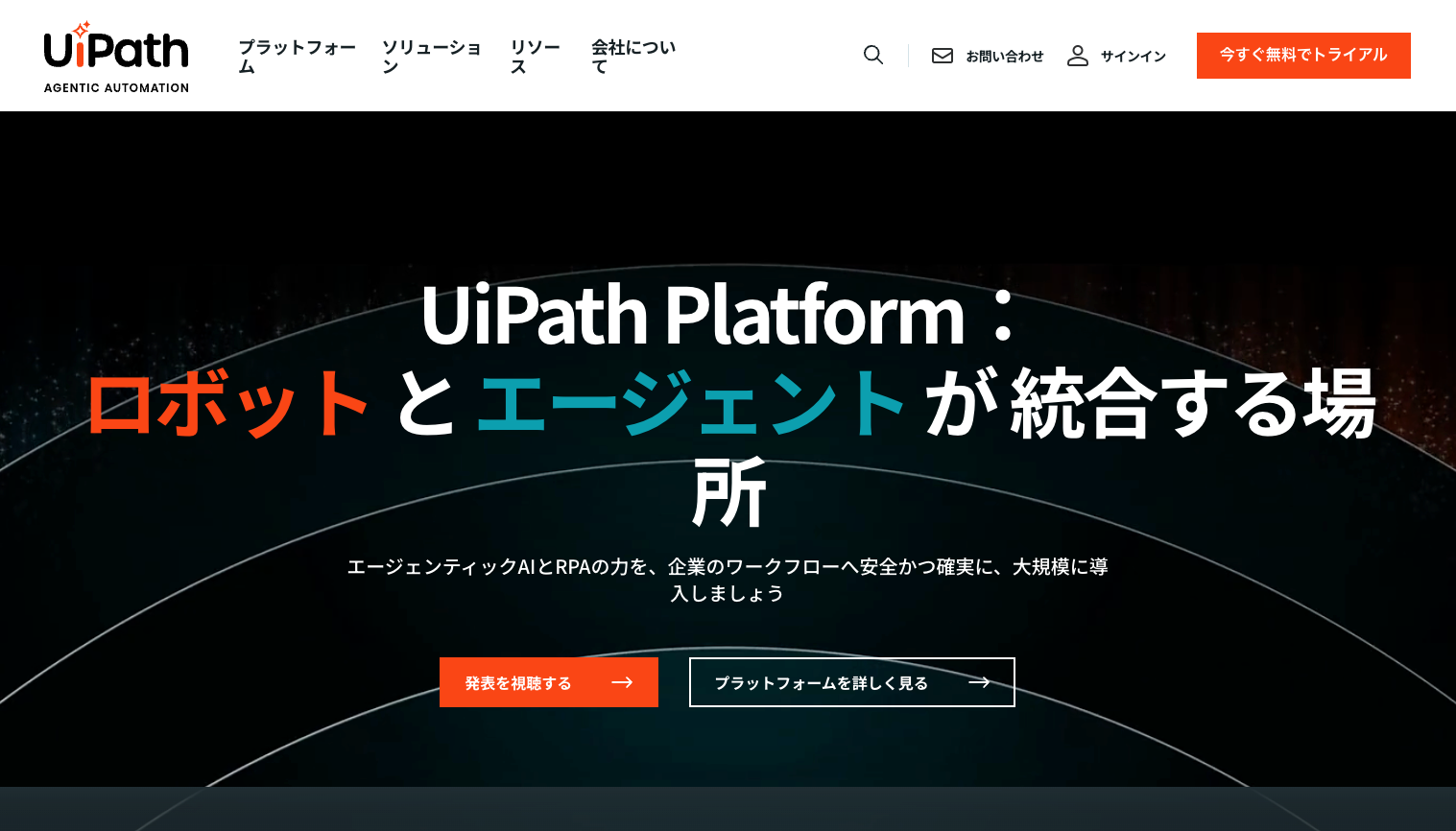This screenshot has width=1456, height=831.
Task: Click the 発表を視聴する button label
Action: (518, 683)
